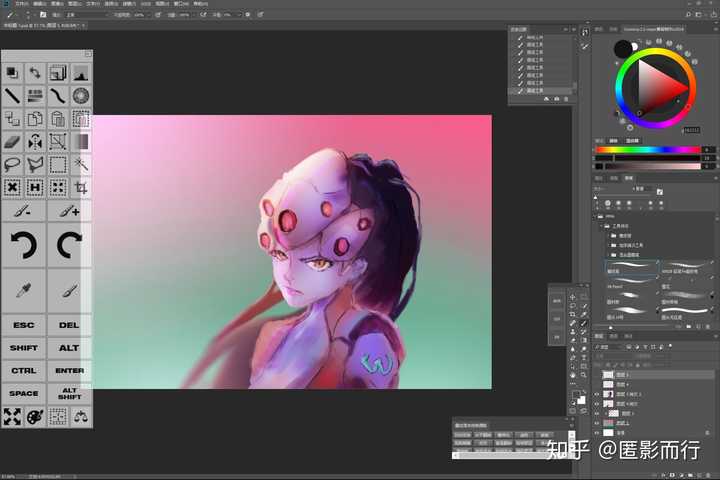Viewport: 720px width, 480px height.
Task: Toggle eye of the pink-green gradient thumbnail layer
Action: click(x=596, y=423)
